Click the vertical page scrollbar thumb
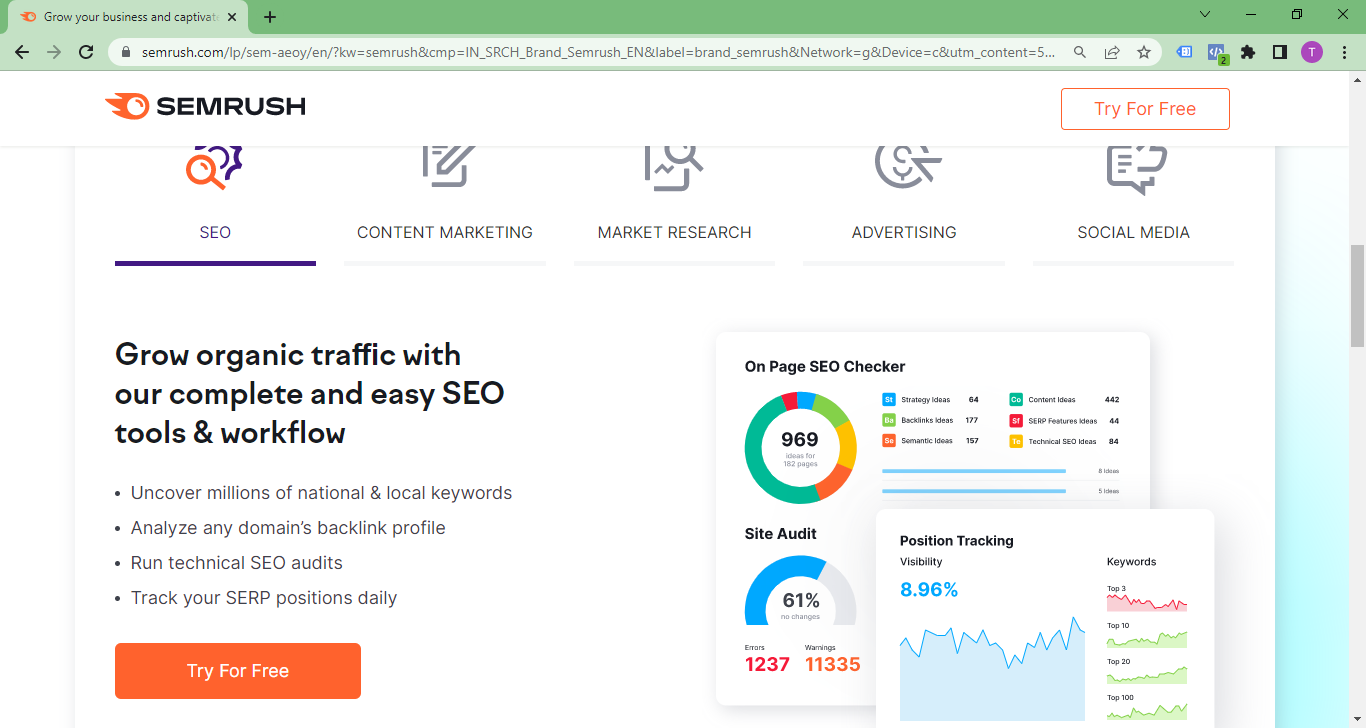Image resolution: width=1366 pixels, height=728 pixels. click(x=1357, y=295)
